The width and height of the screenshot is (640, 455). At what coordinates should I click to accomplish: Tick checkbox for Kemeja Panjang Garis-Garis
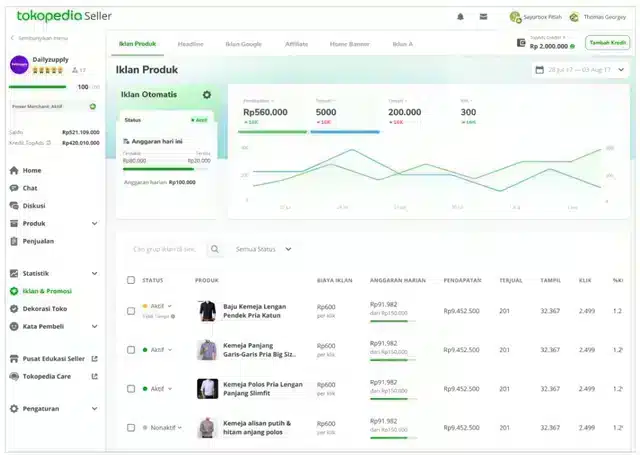pyautogui.click(x=131, y=350)
